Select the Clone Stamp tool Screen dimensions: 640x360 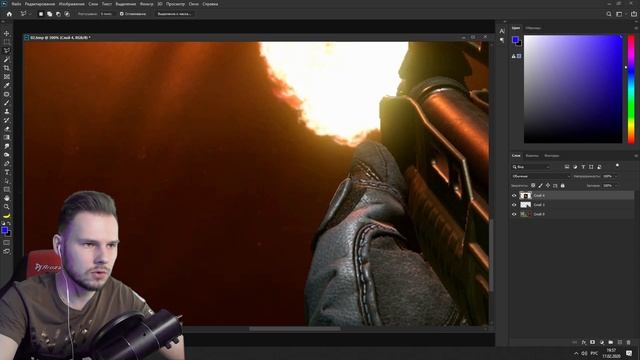[7, 111]
